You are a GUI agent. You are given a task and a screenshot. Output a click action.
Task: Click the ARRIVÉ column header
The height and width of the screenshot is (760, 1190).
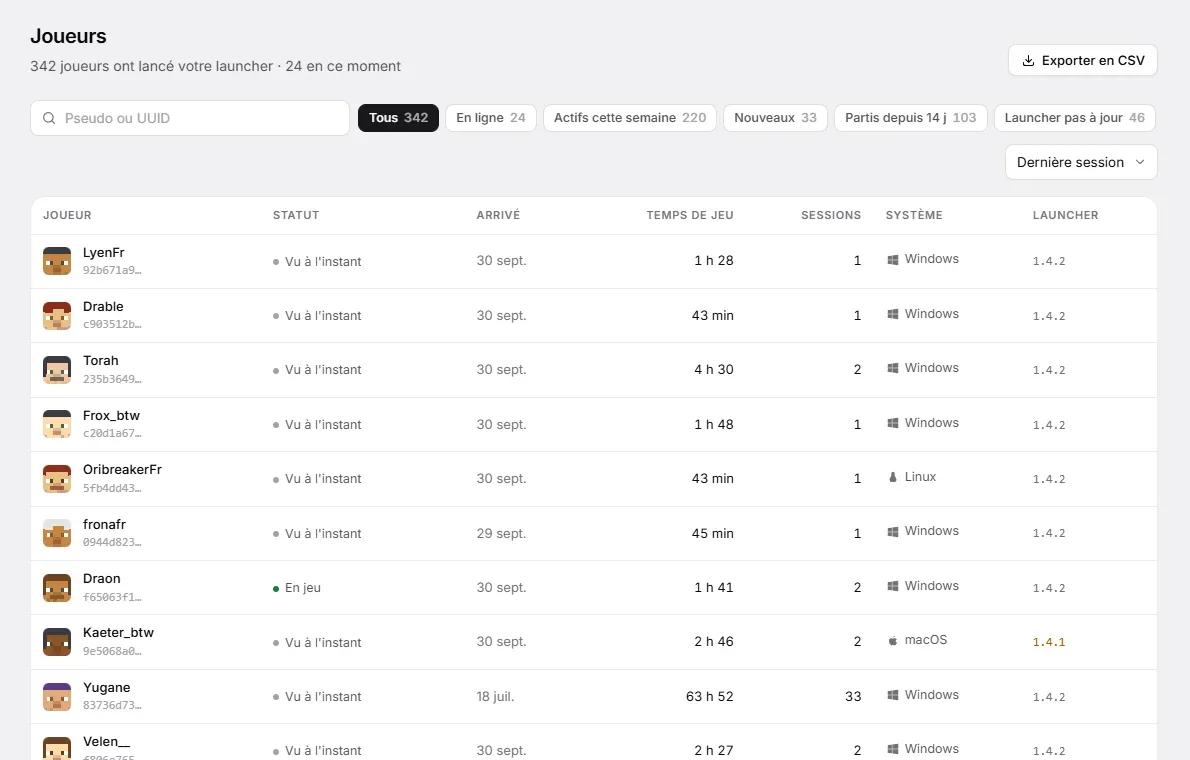pyautogui.click(x=499, y=216)
